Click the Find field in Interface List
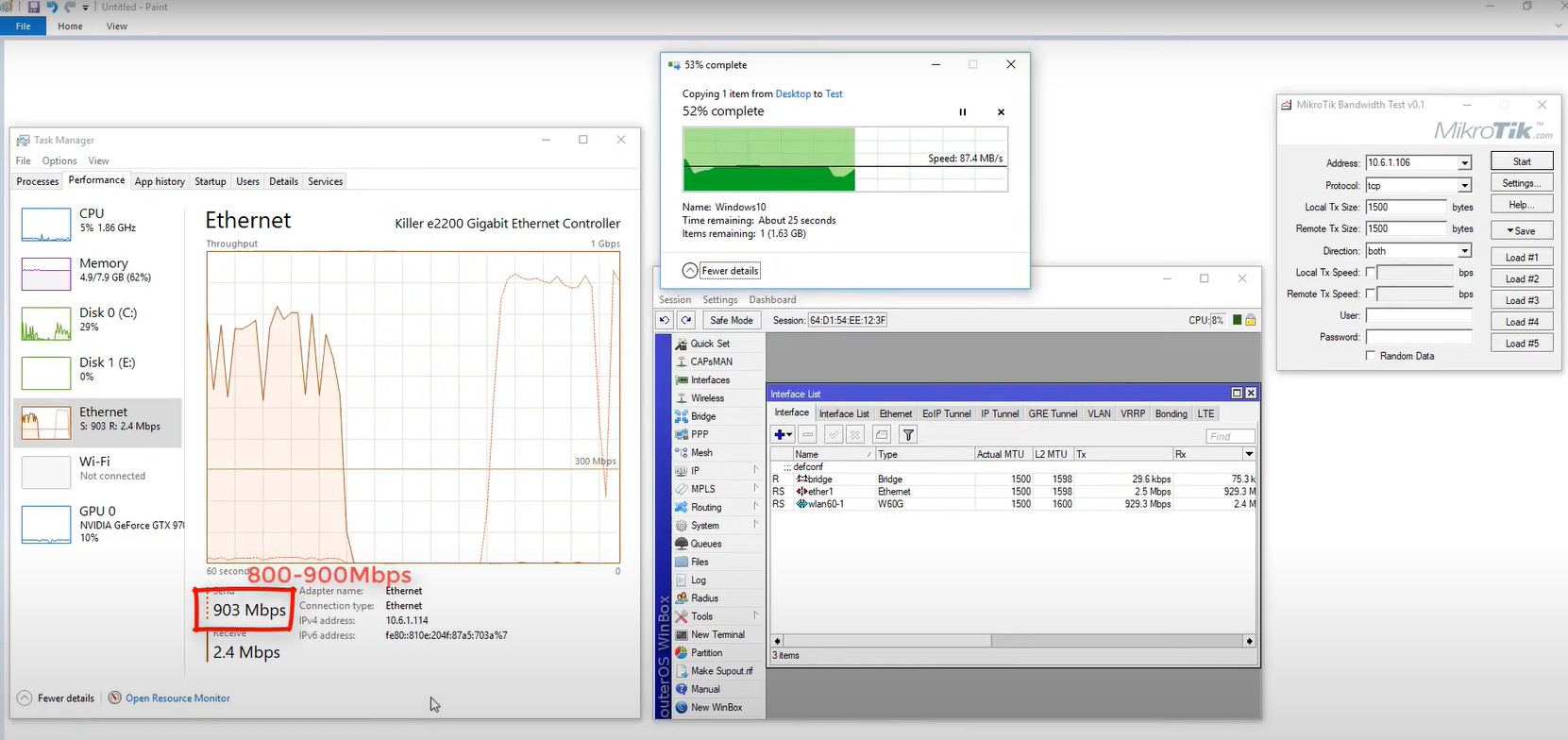Screen dimensions: 1568x740 [x=1230, y=436]
